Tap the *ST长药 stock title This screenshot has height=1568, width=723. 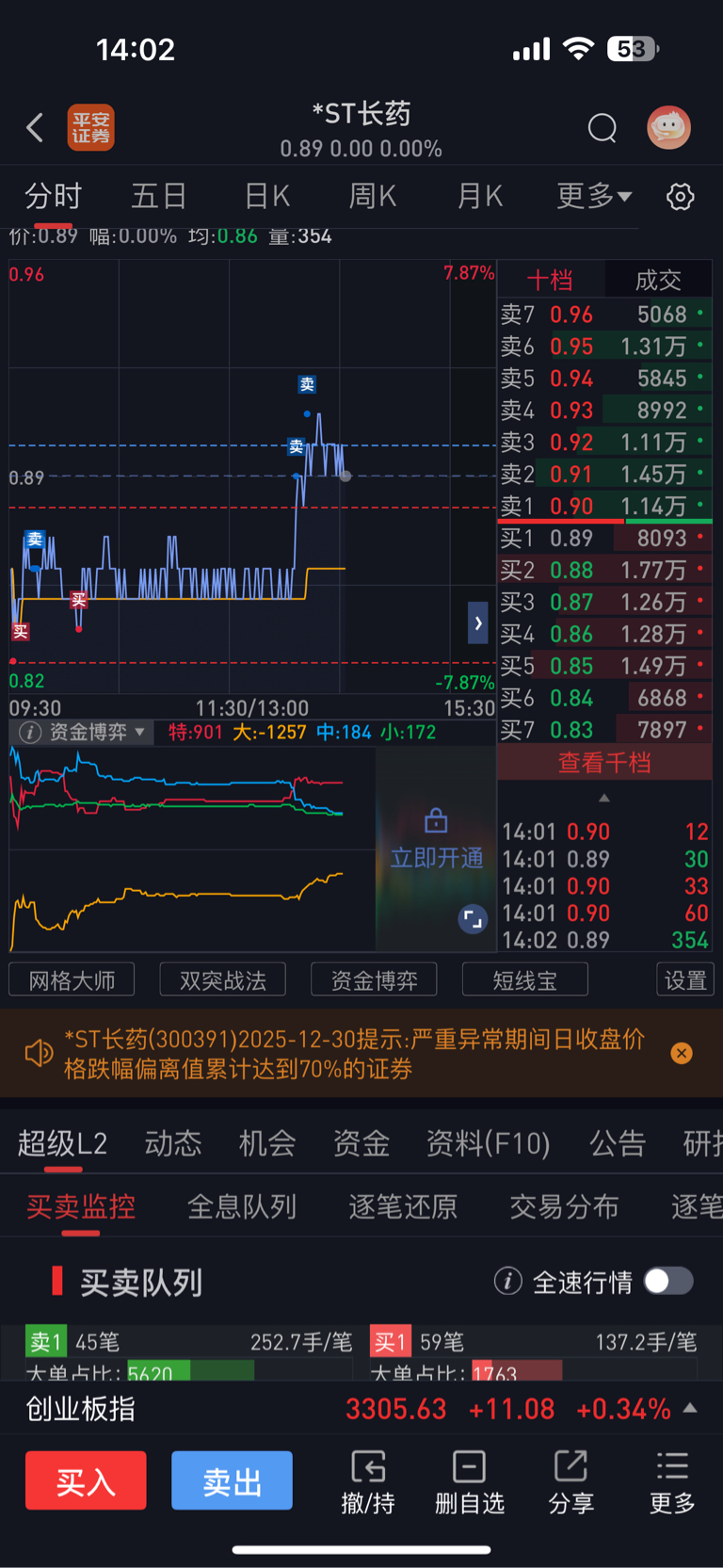pos(361,114)
